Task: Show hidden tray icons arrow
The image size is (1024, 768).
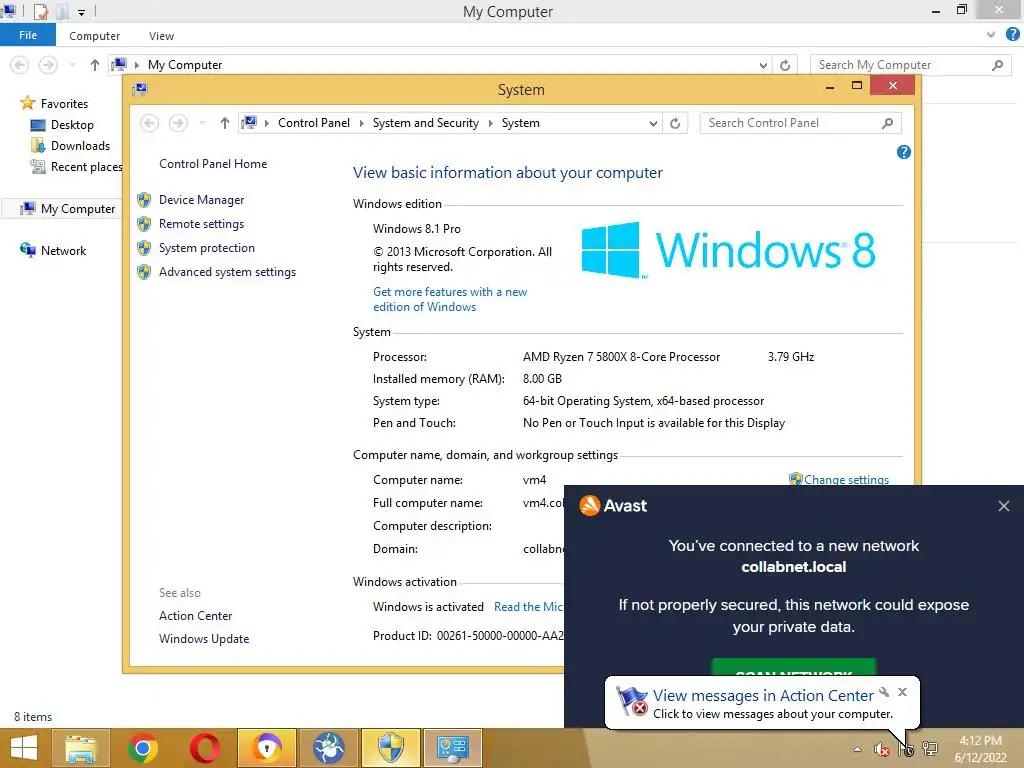Action: 857,749
